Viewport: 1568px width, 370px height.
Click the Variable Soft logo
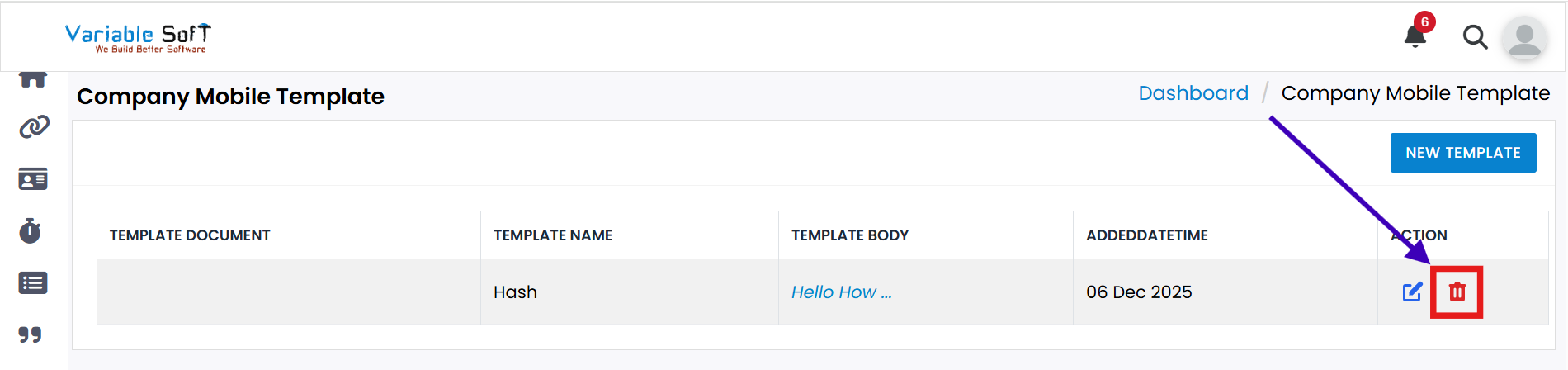tap(138, 38)
